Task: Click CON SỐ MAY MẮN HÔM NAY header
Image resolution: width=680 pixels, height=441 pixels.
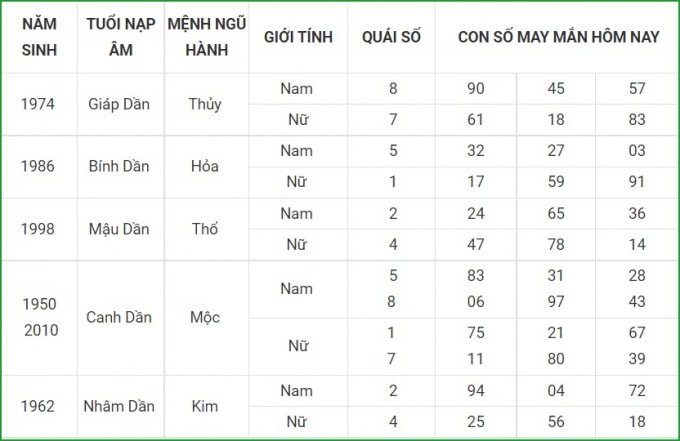Action: click(x=558, y=37)
